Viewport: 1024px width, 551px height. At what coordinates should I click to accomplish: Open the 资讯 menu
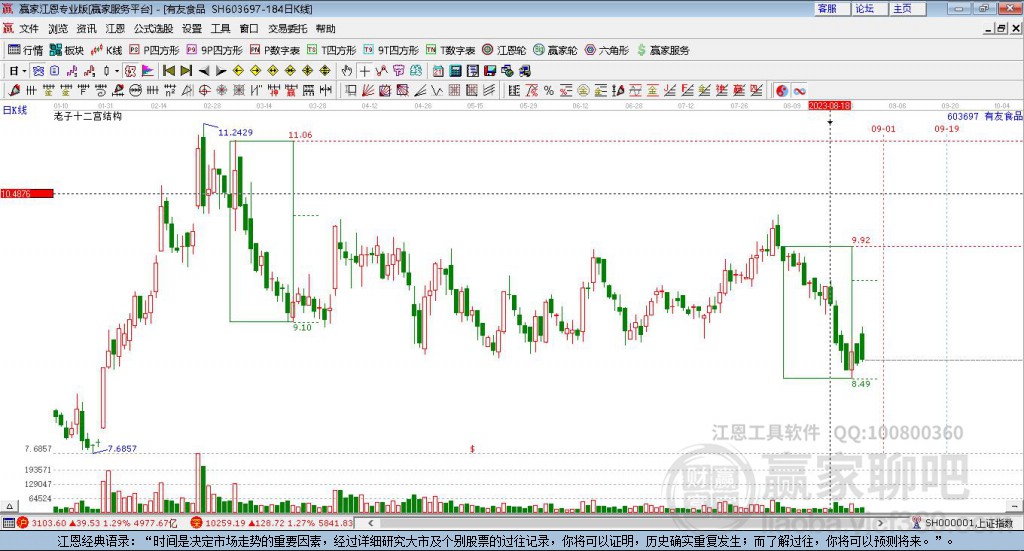[x=86, y=29]
